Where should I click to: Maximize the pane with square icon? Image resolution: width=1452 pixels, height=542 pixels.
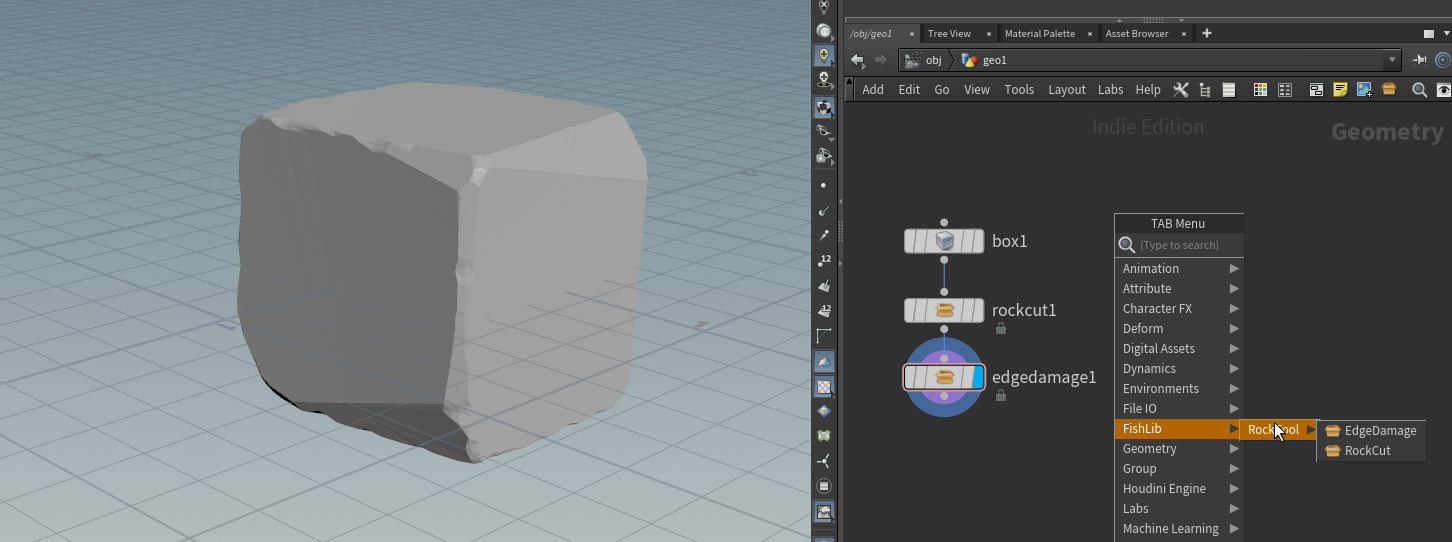[x=1428, y=33]
